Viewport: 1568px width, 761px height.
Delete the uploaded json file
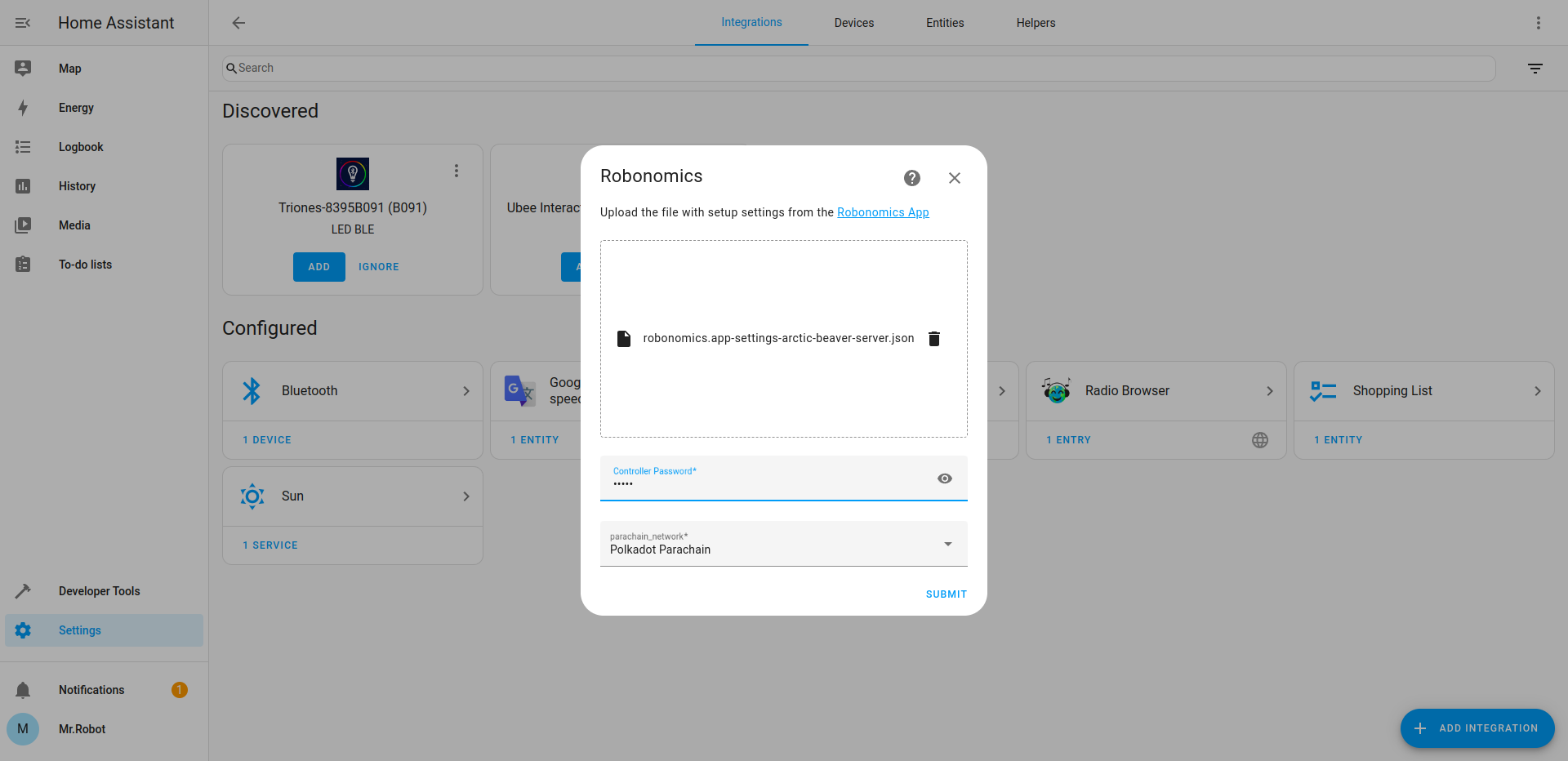934,338
